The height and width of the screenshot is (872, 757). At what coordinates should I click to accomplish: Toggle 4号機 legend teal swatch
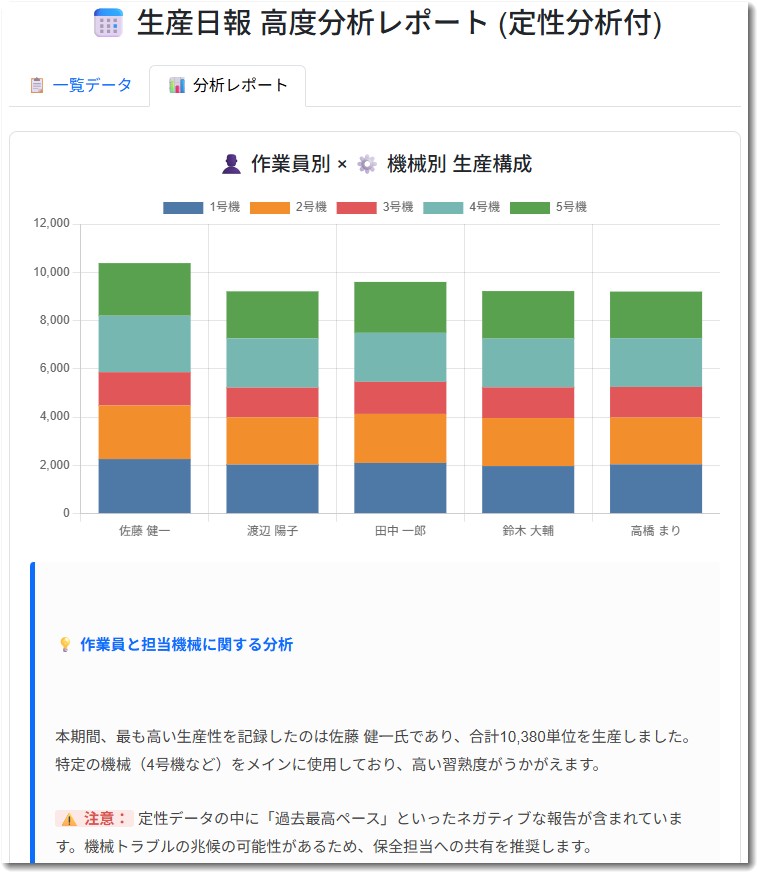pos(443,207)
